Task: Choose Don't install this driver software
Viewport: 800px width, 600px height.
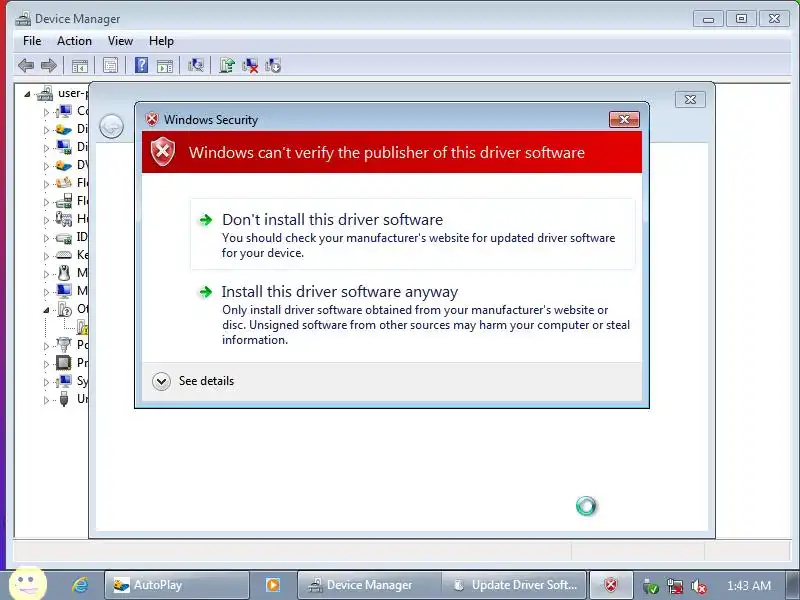Action: click(x=413, y=234)
